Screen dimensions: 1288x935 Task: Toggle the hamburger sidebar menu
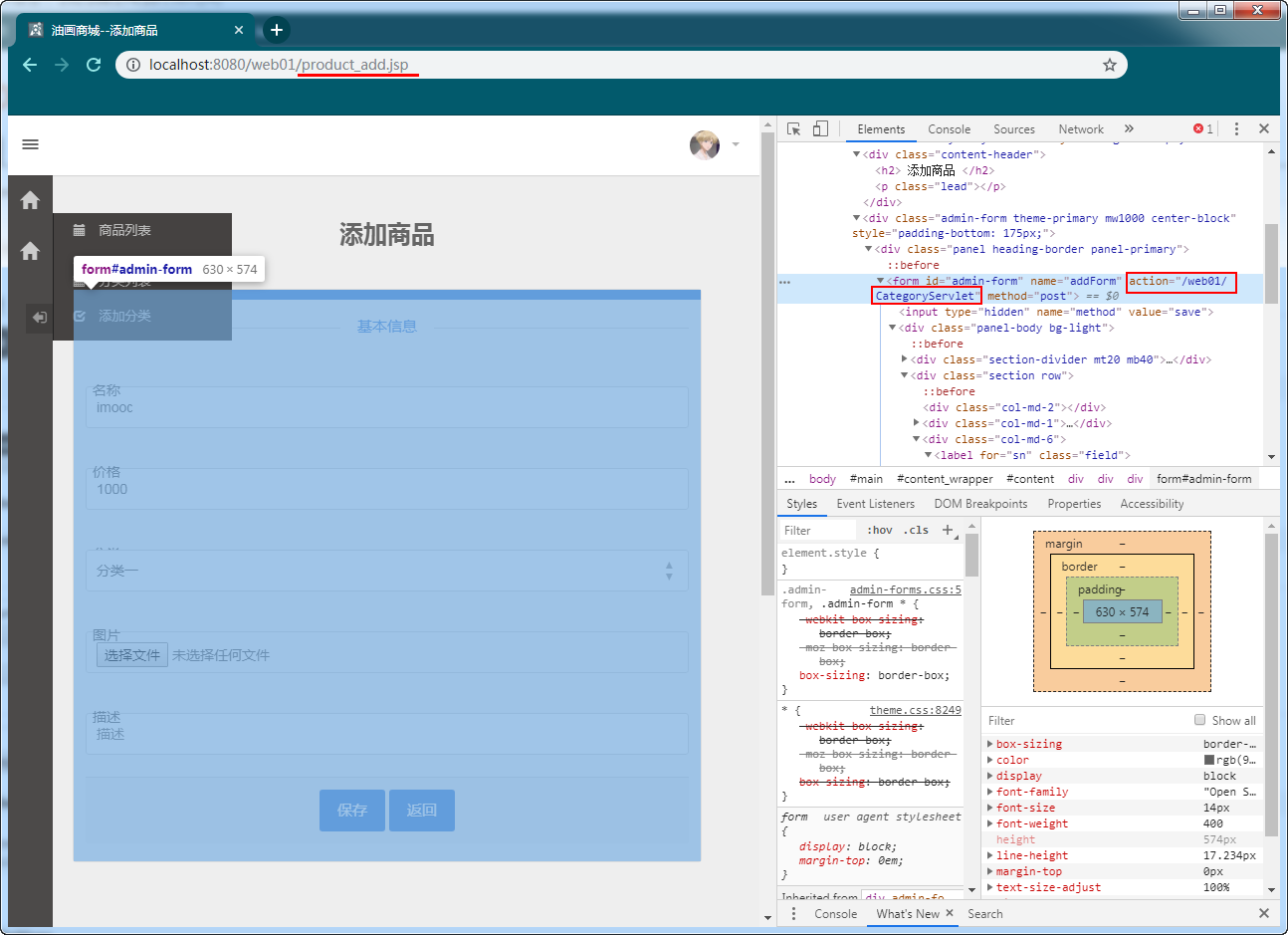pos(31,144)
